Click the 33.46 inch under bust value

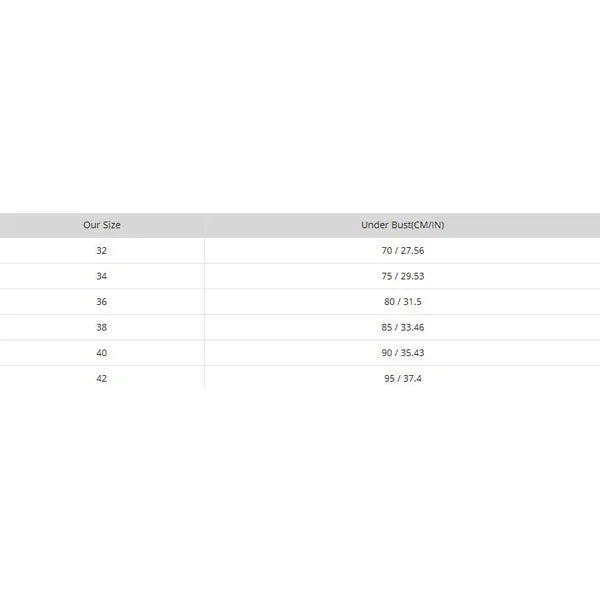[x=412, y=327]
